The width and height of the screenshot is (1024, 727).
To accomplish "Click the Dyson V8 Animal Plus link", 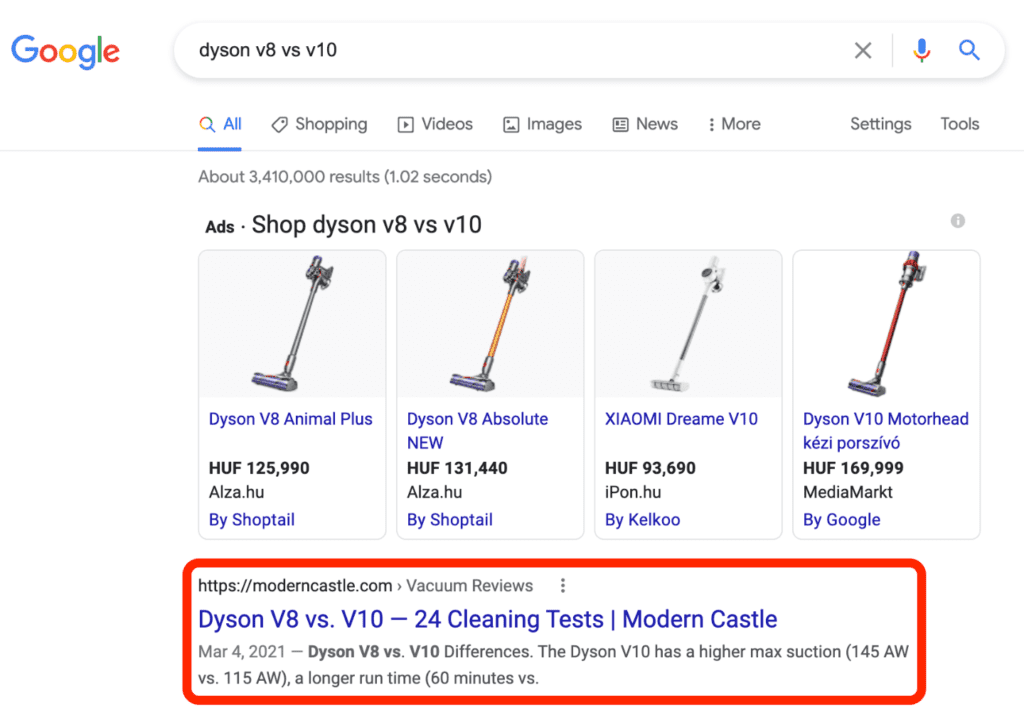I will click(x=291, y=419).
